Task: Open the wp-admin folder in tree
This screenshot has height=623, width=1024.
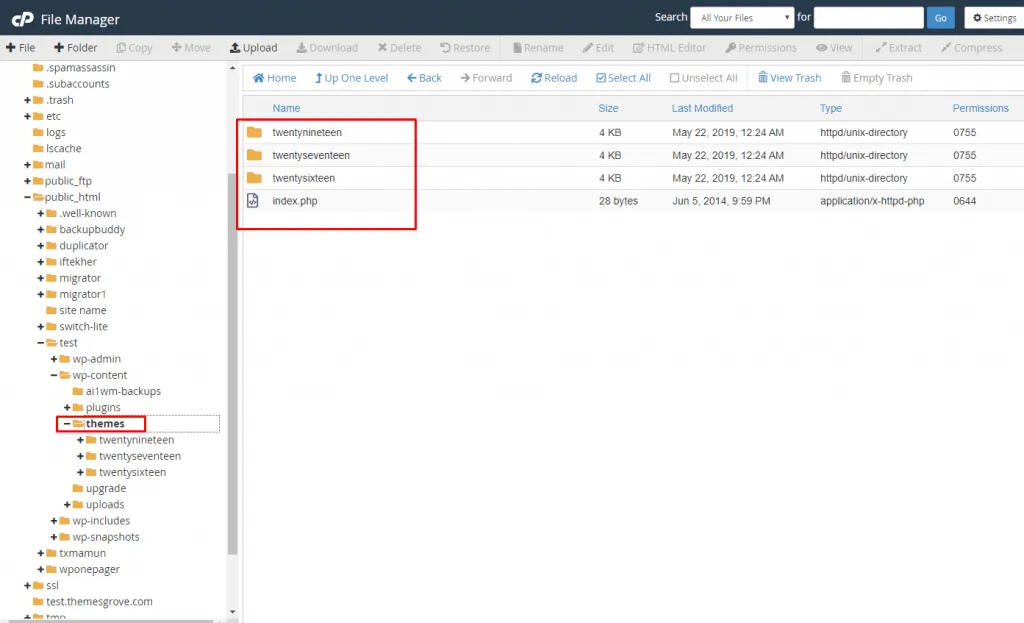Action: click(x=96, y=359)
